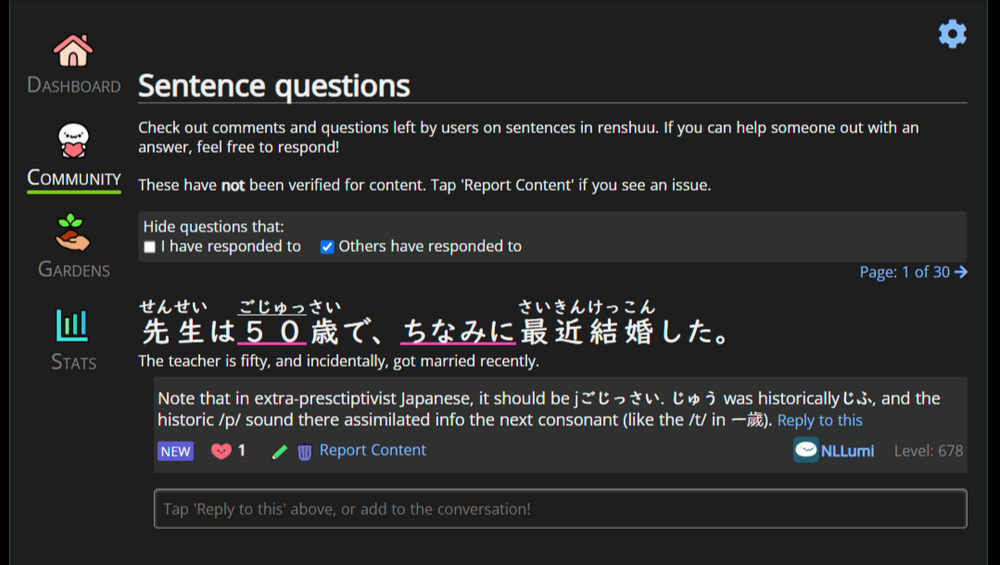Viewport: 1000px width, 565px height.
Task: Go to next page of questions
Action: click(x=913, y=272)
